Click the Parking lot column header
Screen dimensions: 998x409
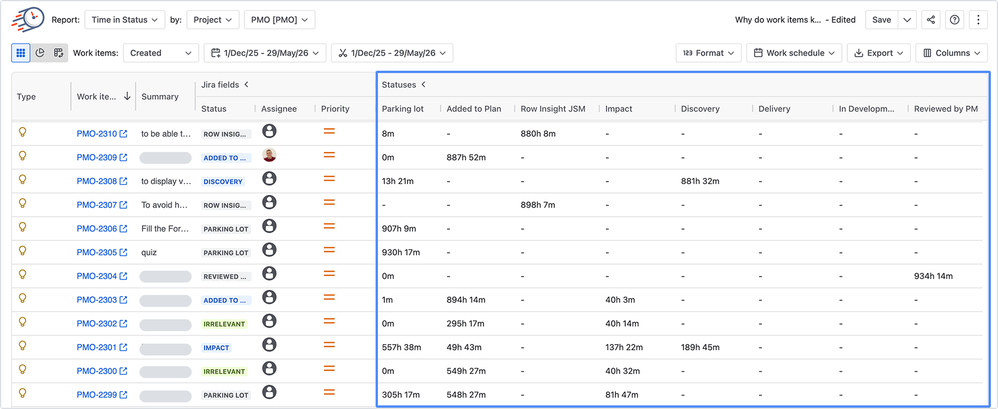click(403, 109)
